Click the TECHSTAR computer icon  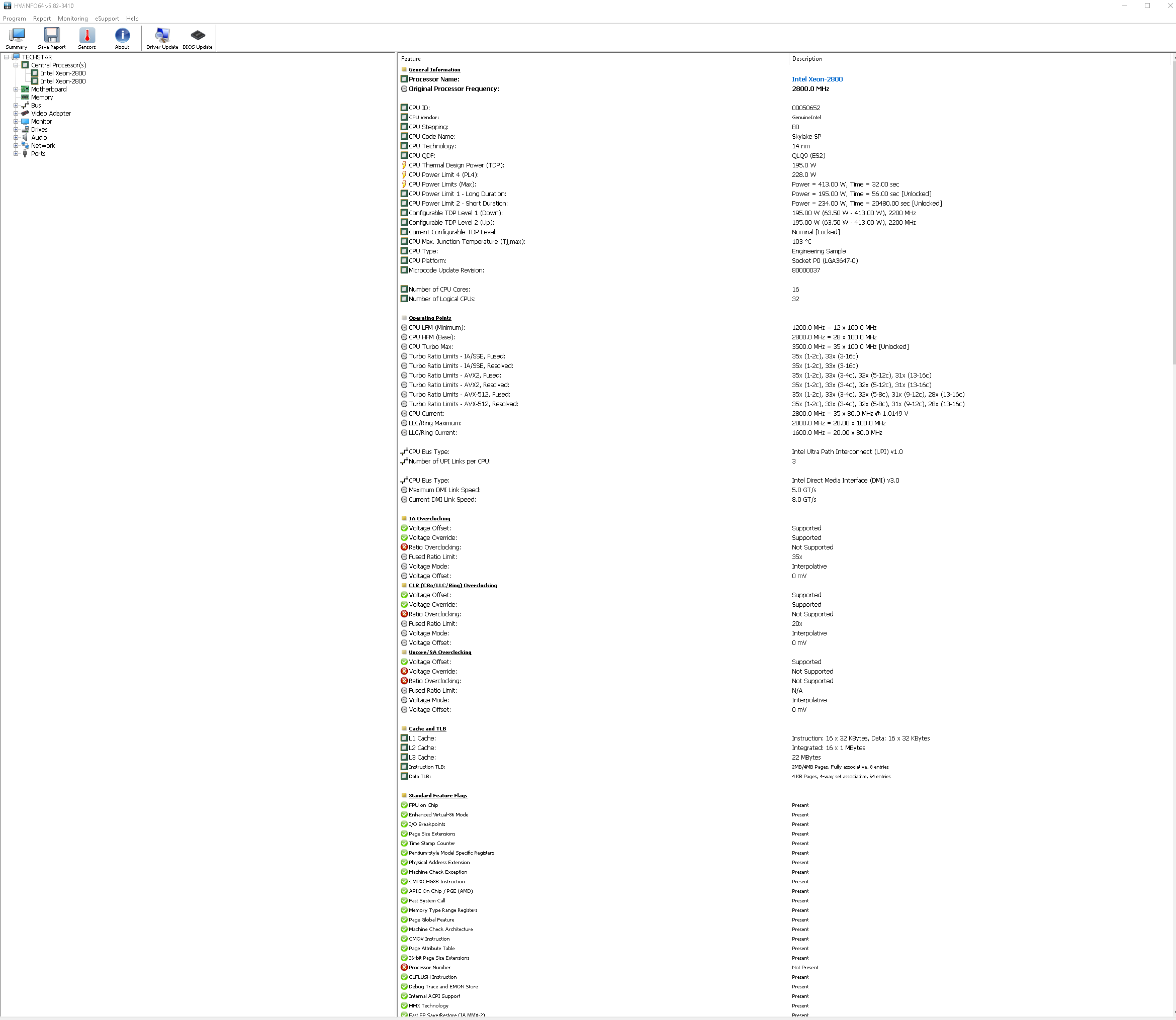[16, 57]
